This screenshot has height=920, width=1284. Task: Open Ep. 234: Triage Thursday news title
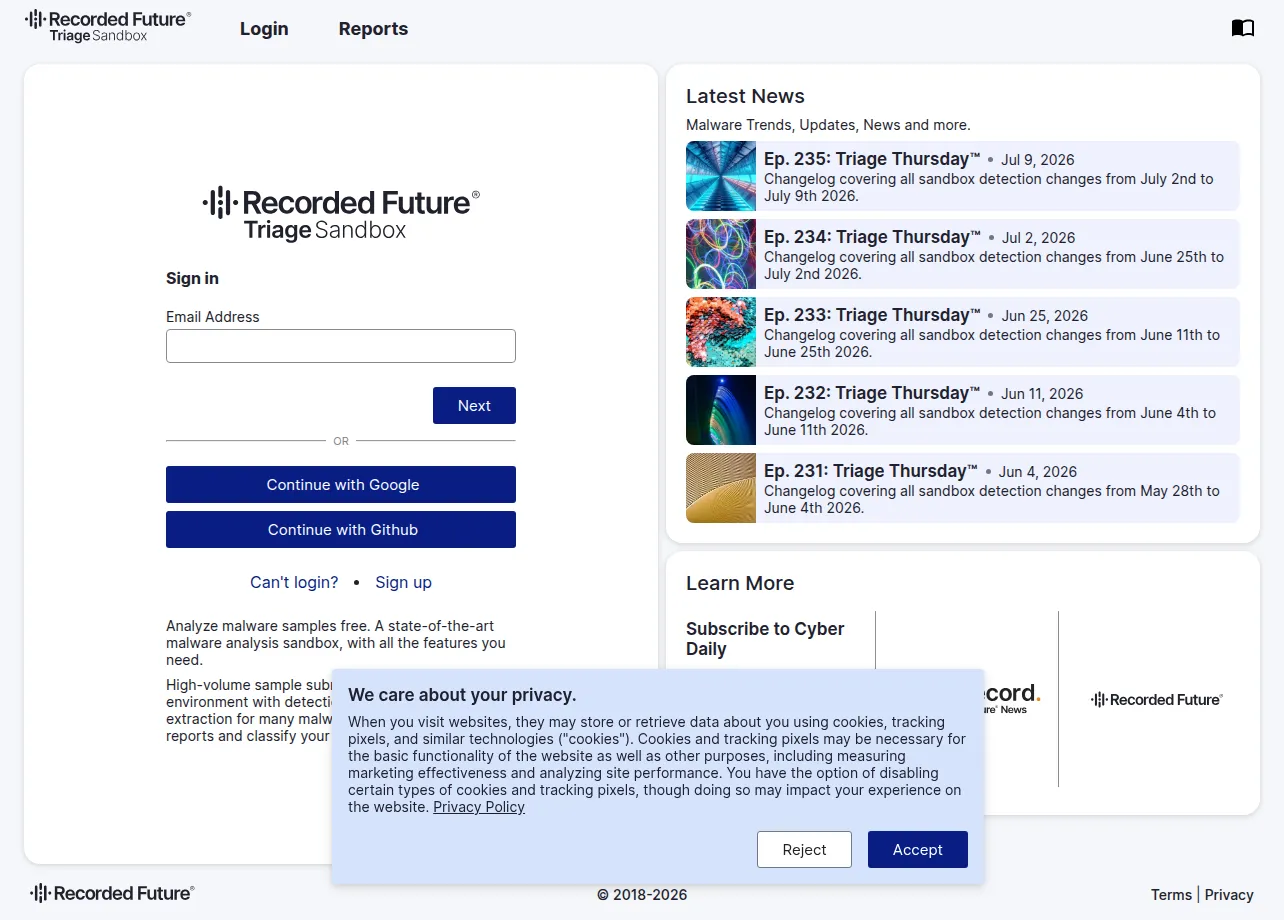pyautogui.click(x=872, y=237)
